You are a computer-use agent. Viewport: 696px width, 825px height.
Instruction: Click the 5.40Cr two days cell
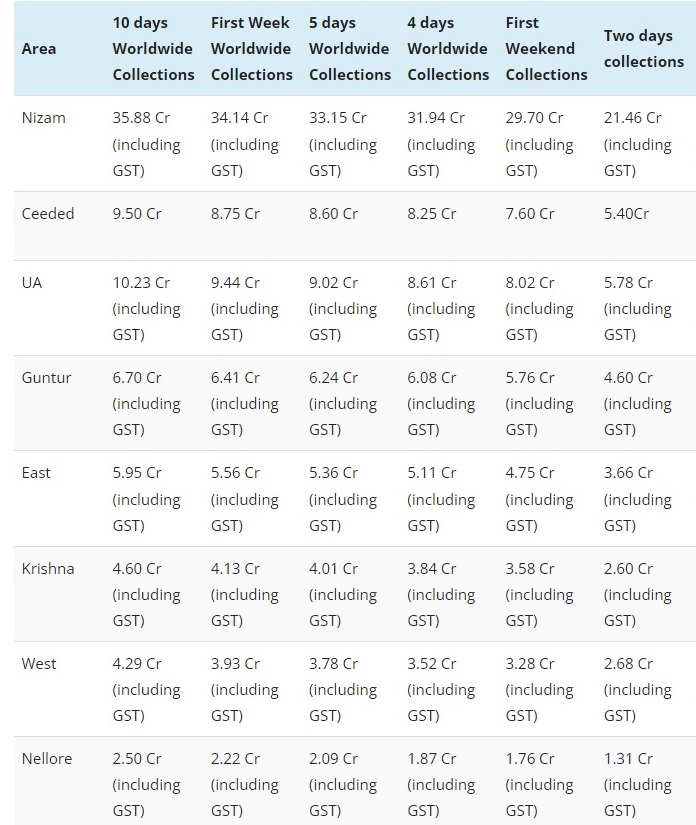[x=626, y=213]
